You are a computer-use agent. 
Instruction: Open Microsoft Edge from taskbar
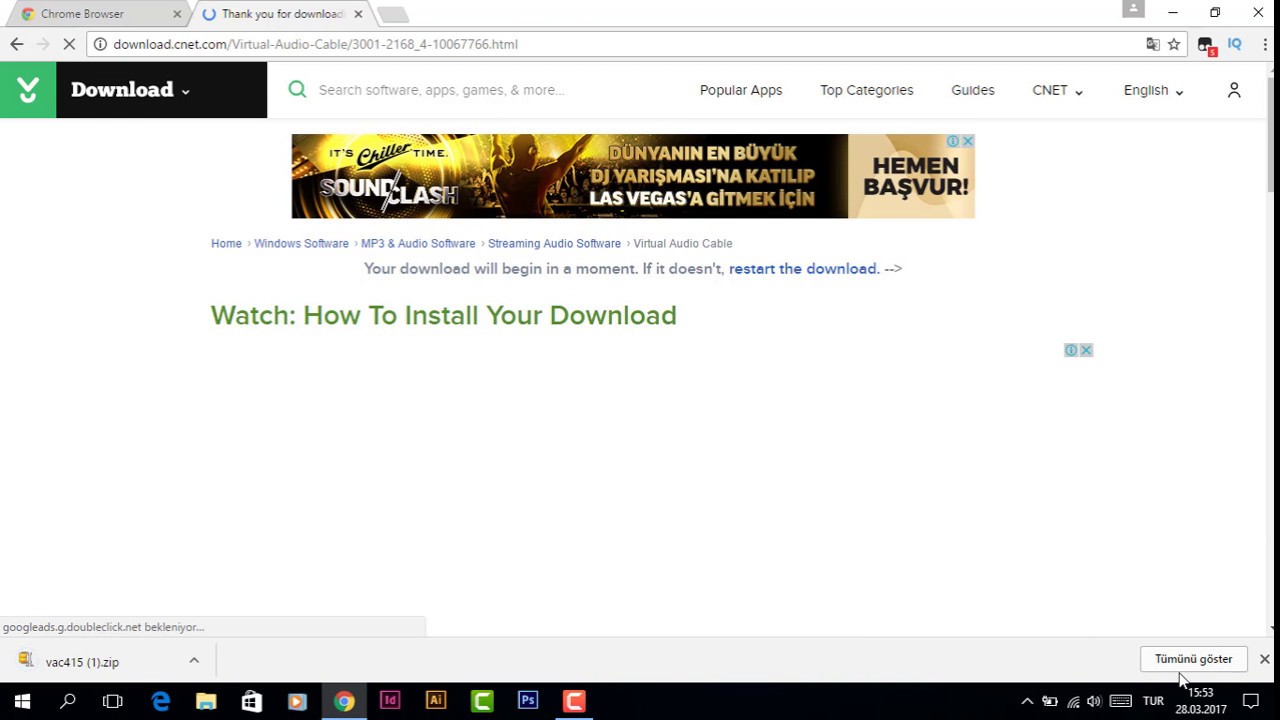160,701
